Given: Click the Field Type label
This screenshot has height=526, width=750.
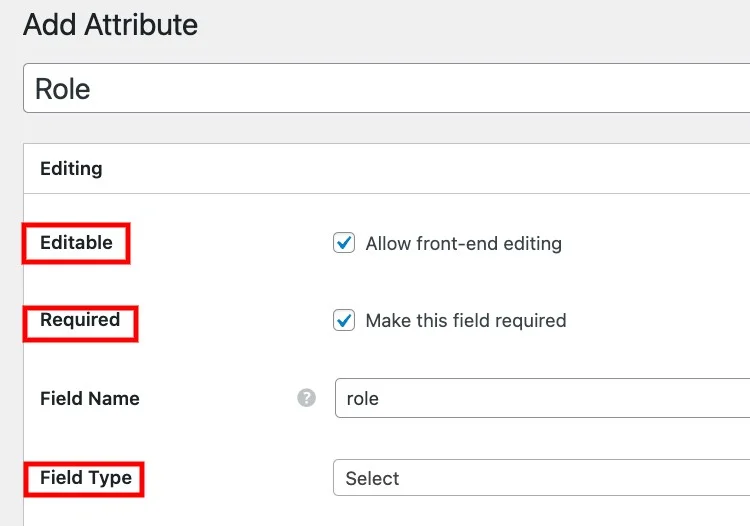Looking at the screenshot, I should click(x=86, y=478).
